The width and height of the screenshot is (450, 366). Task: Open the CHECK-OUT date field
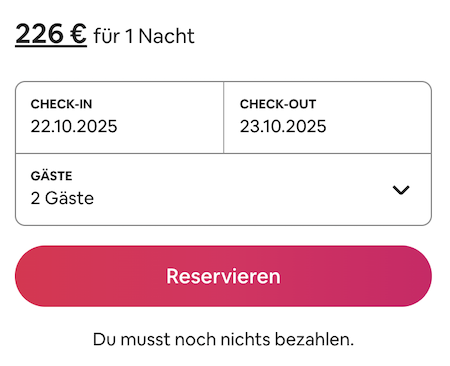tap(328, 117)
